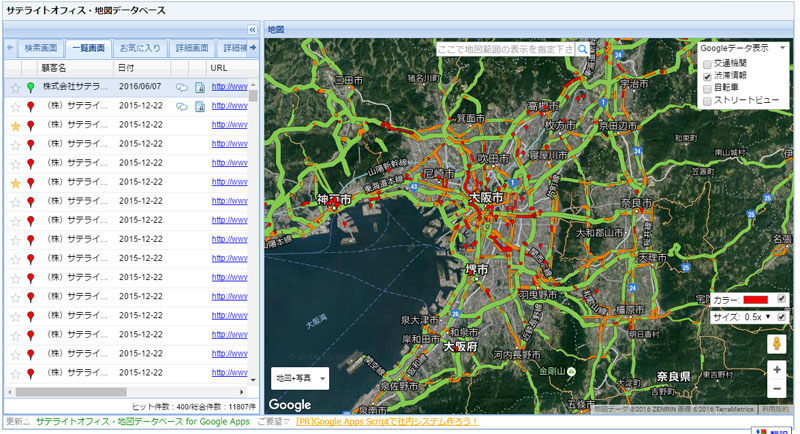Switch to the 検索画面 tab

pos(41,48)
